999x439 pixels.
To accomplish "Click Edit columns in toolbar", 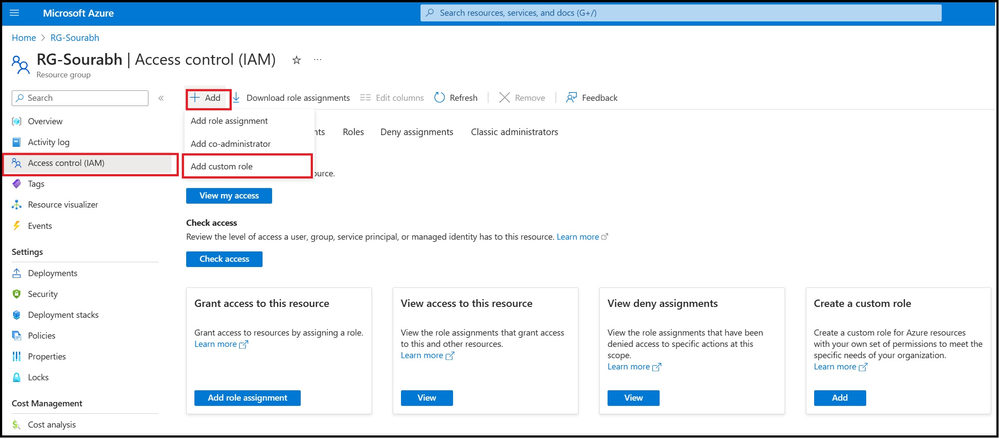I will [x=392, y=97].
